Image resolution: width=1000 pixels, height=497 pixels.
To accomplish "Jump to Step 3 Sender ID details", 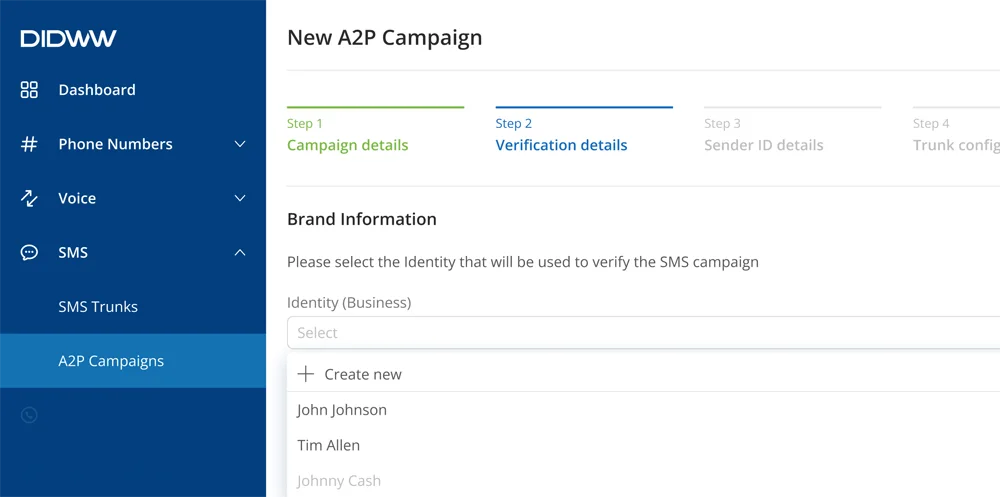I will click(x=763, y=145).
